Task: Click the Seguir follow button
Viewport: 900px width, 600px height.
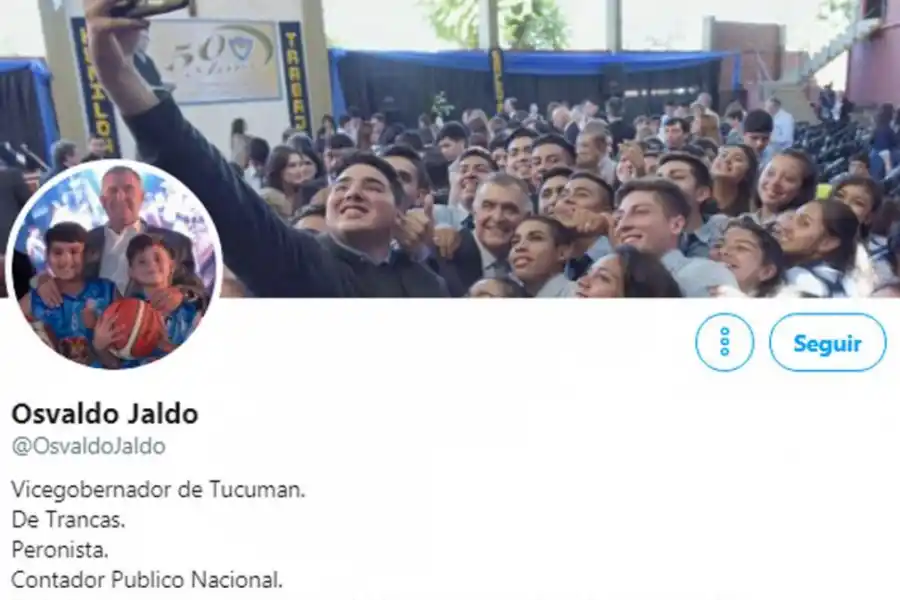Action: tap(827, 343)
